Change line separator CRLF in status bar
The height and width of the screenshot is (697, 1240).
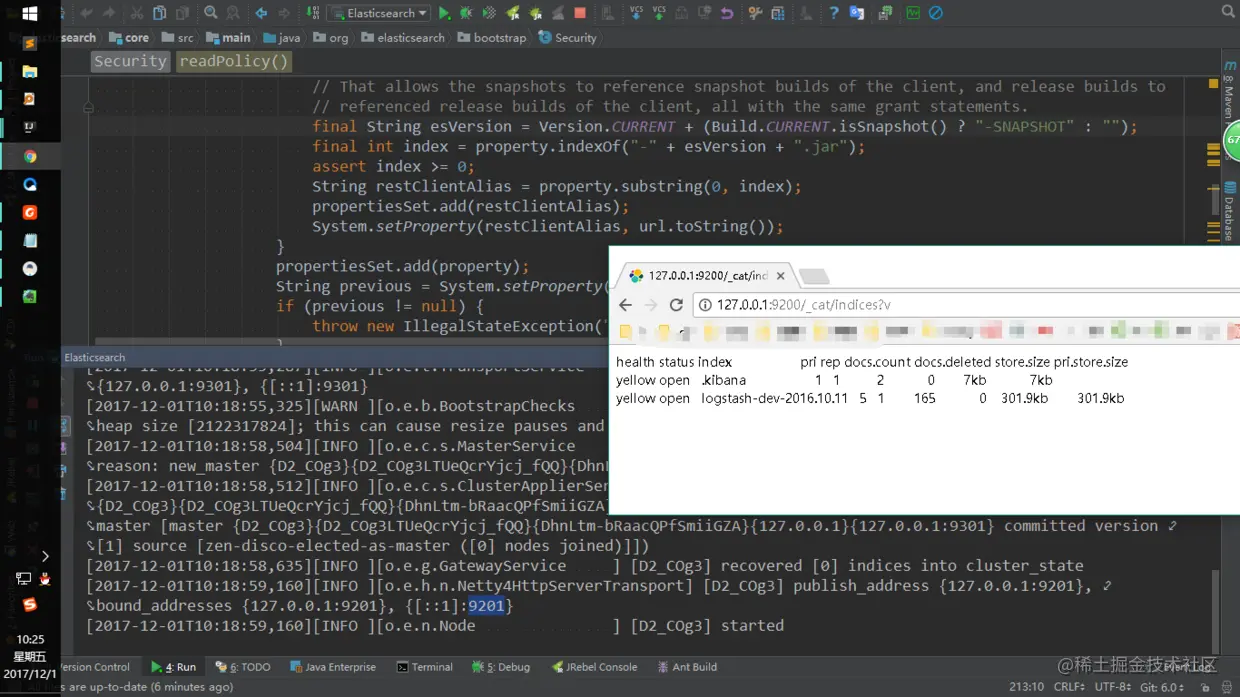1069,687
